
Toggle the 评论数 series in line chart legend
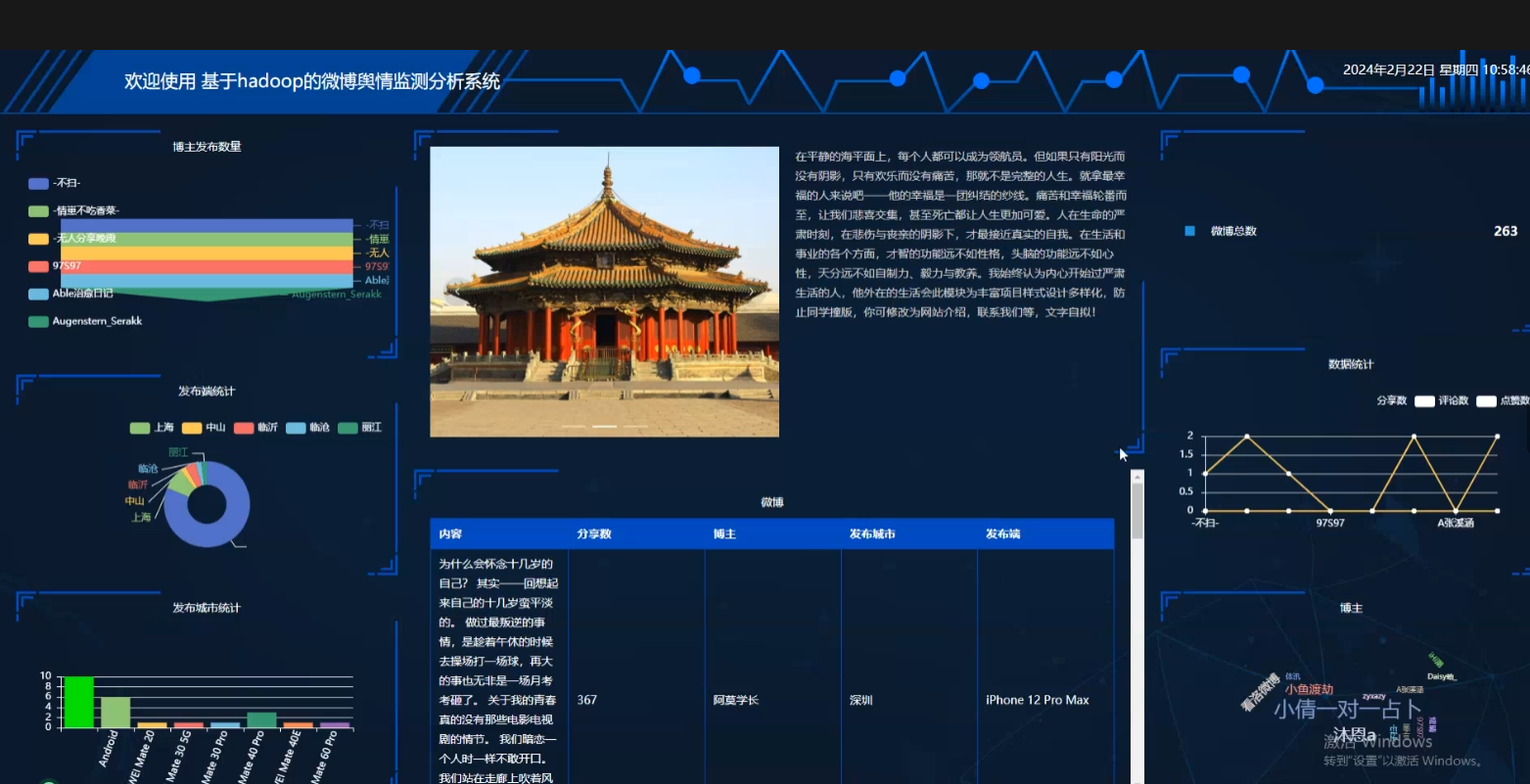pos(1442,400)
